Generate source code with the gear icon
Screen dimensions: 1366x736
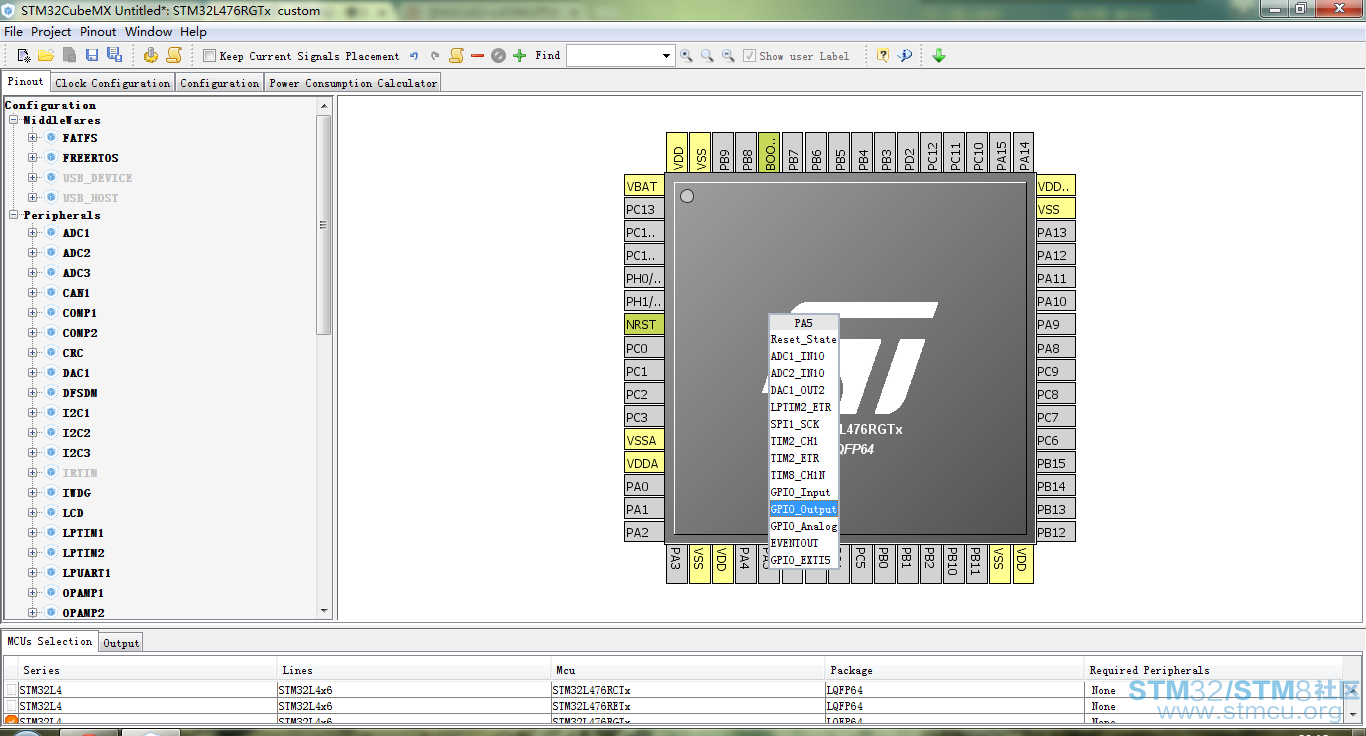[151, 56]
